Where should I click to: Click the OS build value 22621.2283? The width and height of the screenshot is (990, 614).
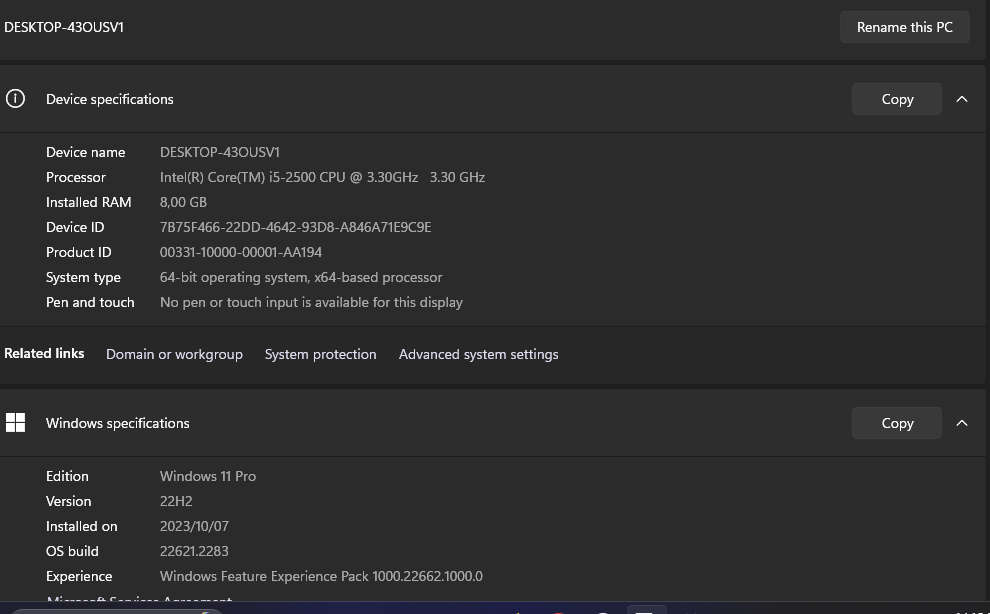tap(194, 551)
